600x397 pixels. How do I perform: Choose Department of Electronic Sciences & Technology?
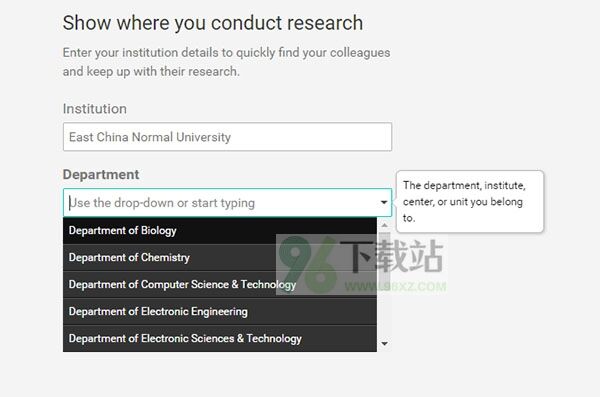[x=220, y=338]
